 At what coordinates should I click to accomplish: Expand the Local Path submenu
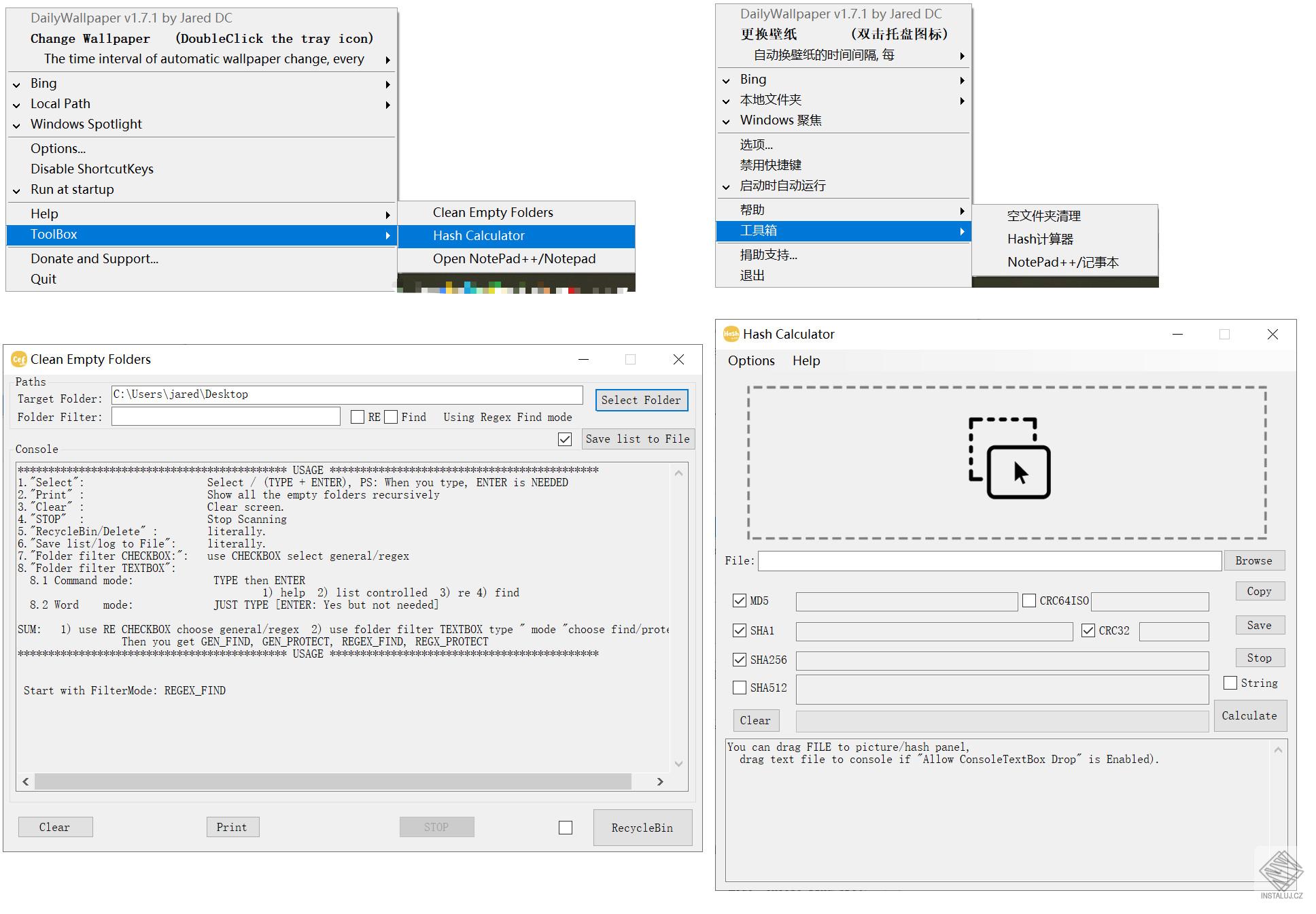387,105
